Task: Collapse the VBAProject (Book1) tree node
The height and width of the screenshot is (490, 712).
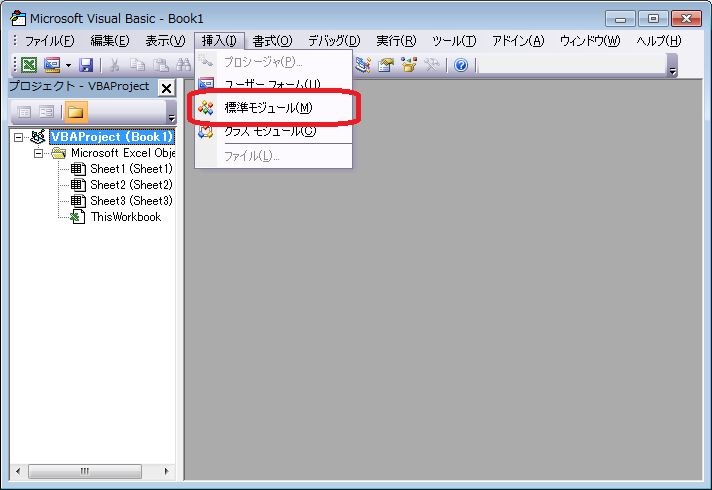Action: (x=18, y=137)
